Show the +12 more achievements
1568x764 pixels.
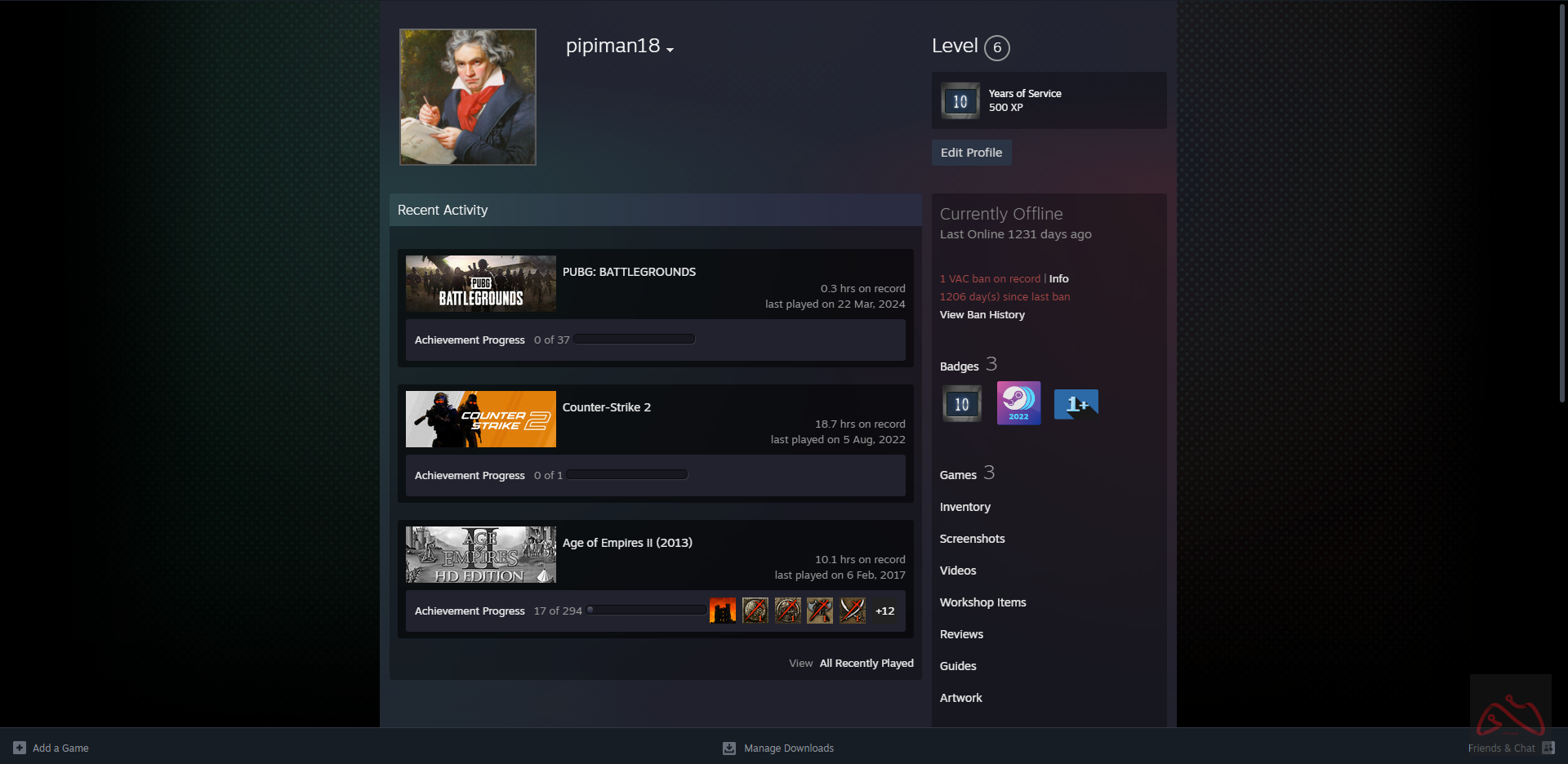[884, 611]
